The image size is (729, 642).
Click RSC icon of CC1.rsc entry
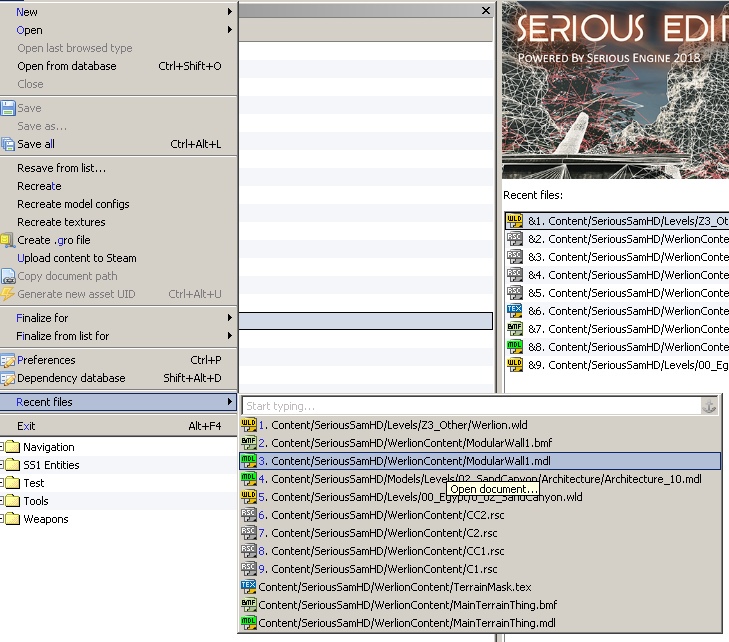[249, 551]
